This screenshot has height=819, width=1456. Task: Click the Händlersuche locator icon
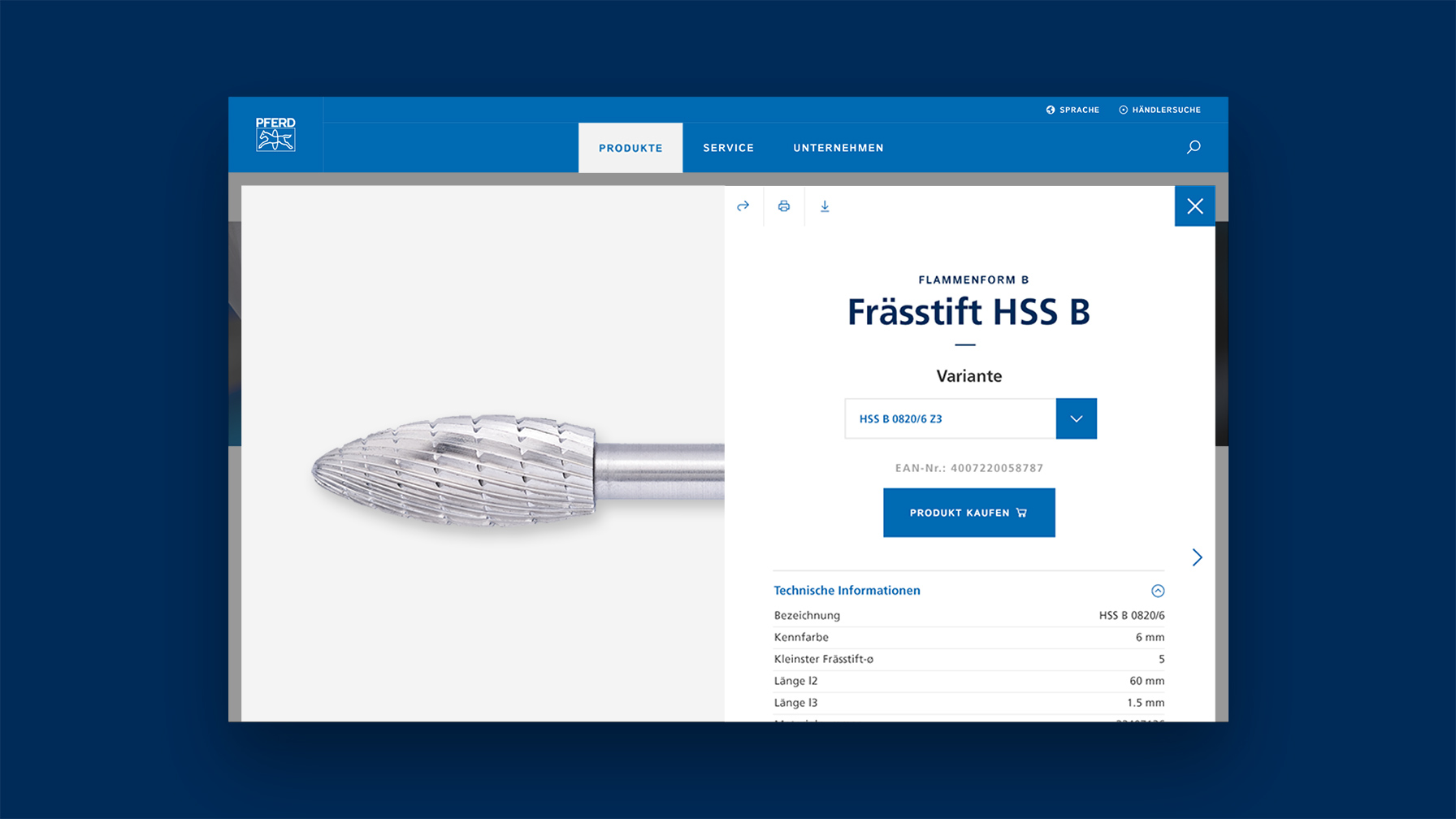click(1123, 110)
